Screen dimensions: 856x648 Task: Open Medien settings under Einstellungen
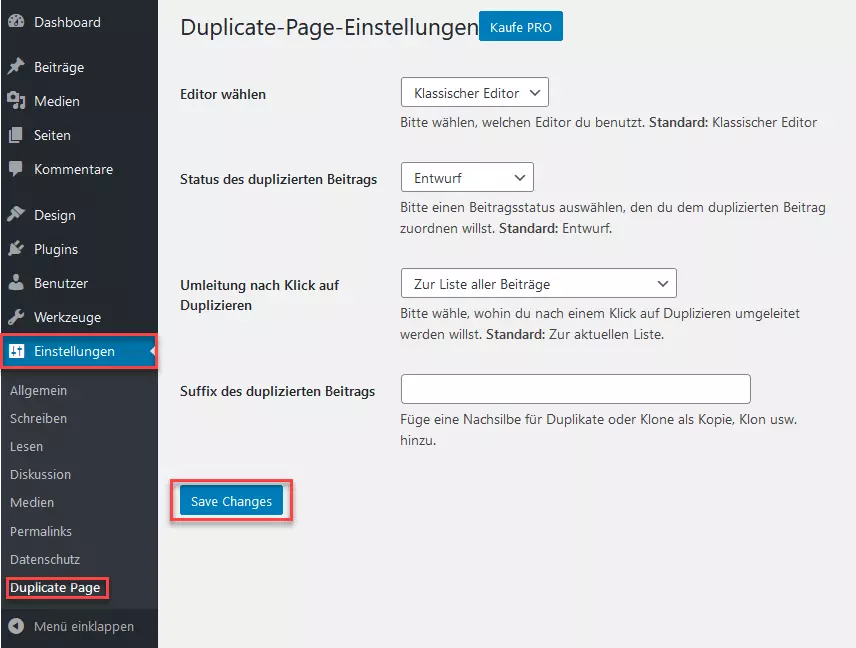point(32,502)
